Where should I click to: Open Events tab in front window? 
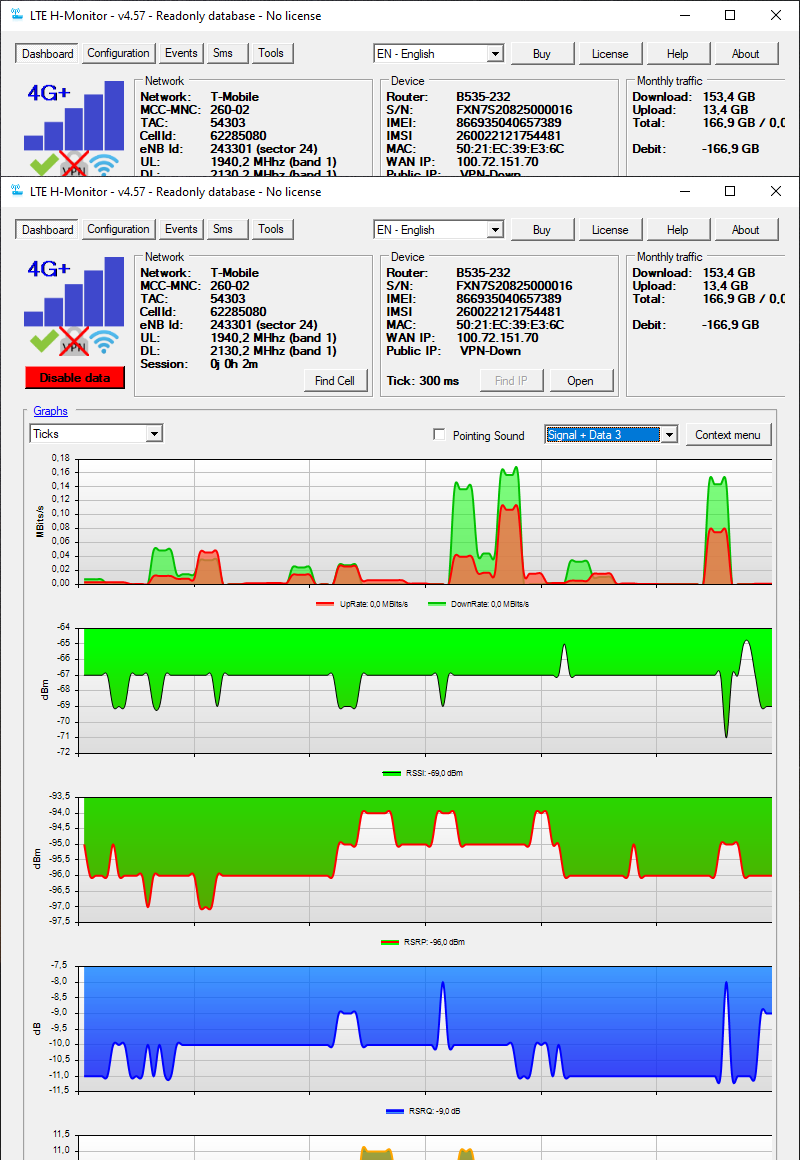click(181, 229)
